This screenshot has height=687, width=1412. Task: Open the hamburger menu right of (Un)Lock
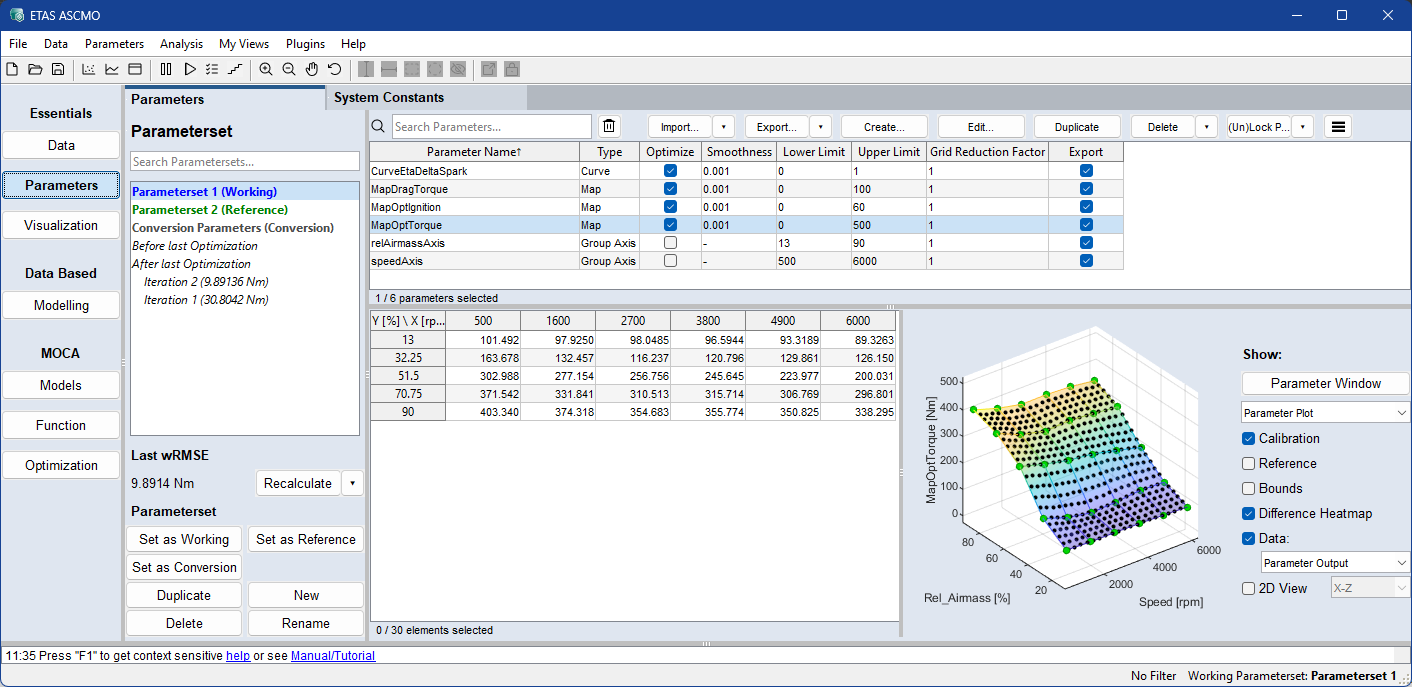(x=1338, y=127)
